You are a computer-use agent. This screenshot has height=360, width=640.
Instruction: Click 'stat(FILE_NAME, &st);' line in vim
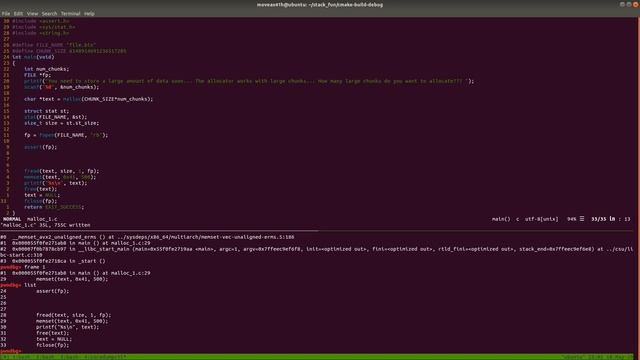point(56,117)
